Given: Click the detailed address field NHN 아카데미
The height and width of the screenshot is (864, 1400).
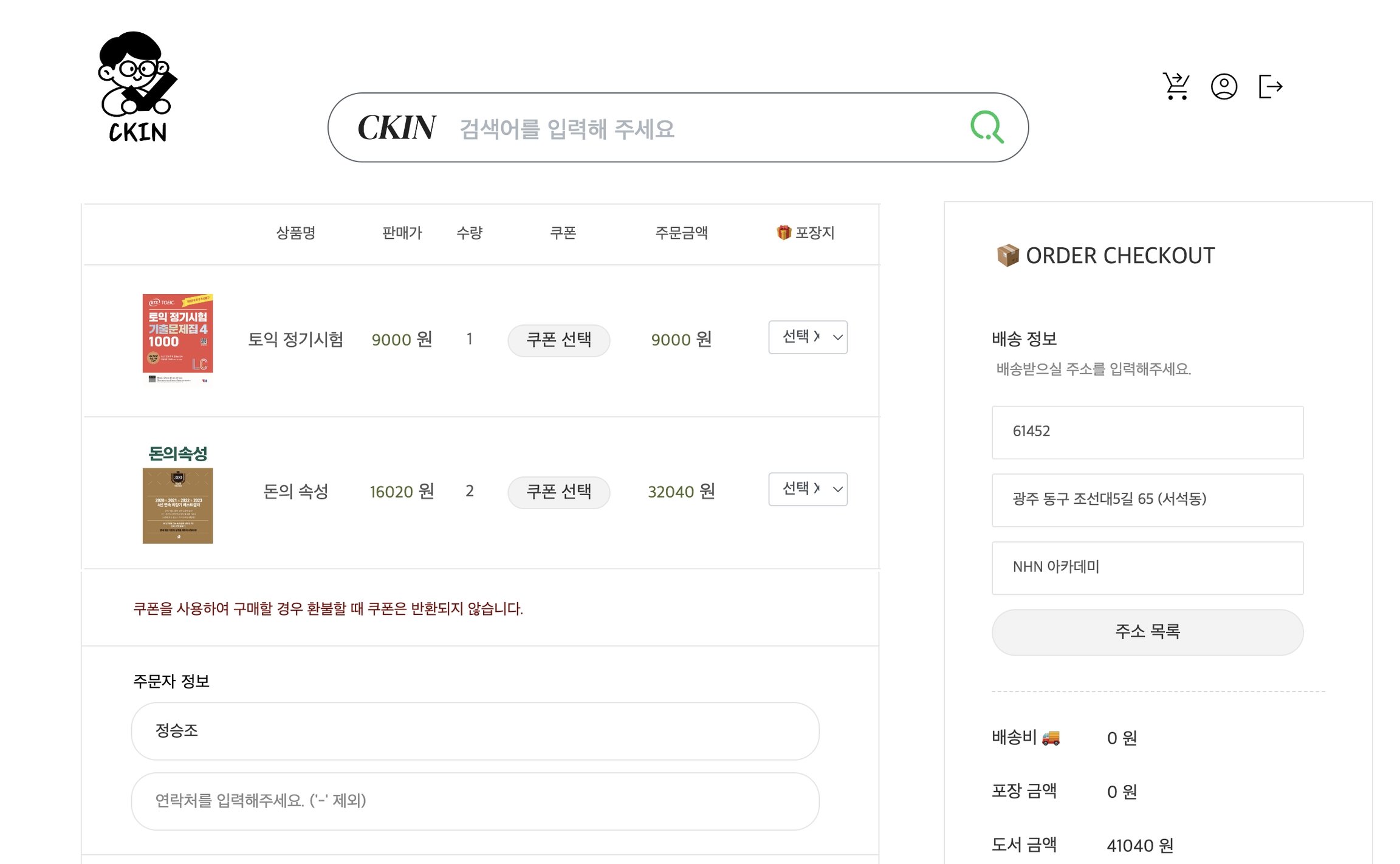Looking at the screenshot, I should pyautogui.click(x=1147, y=567).
